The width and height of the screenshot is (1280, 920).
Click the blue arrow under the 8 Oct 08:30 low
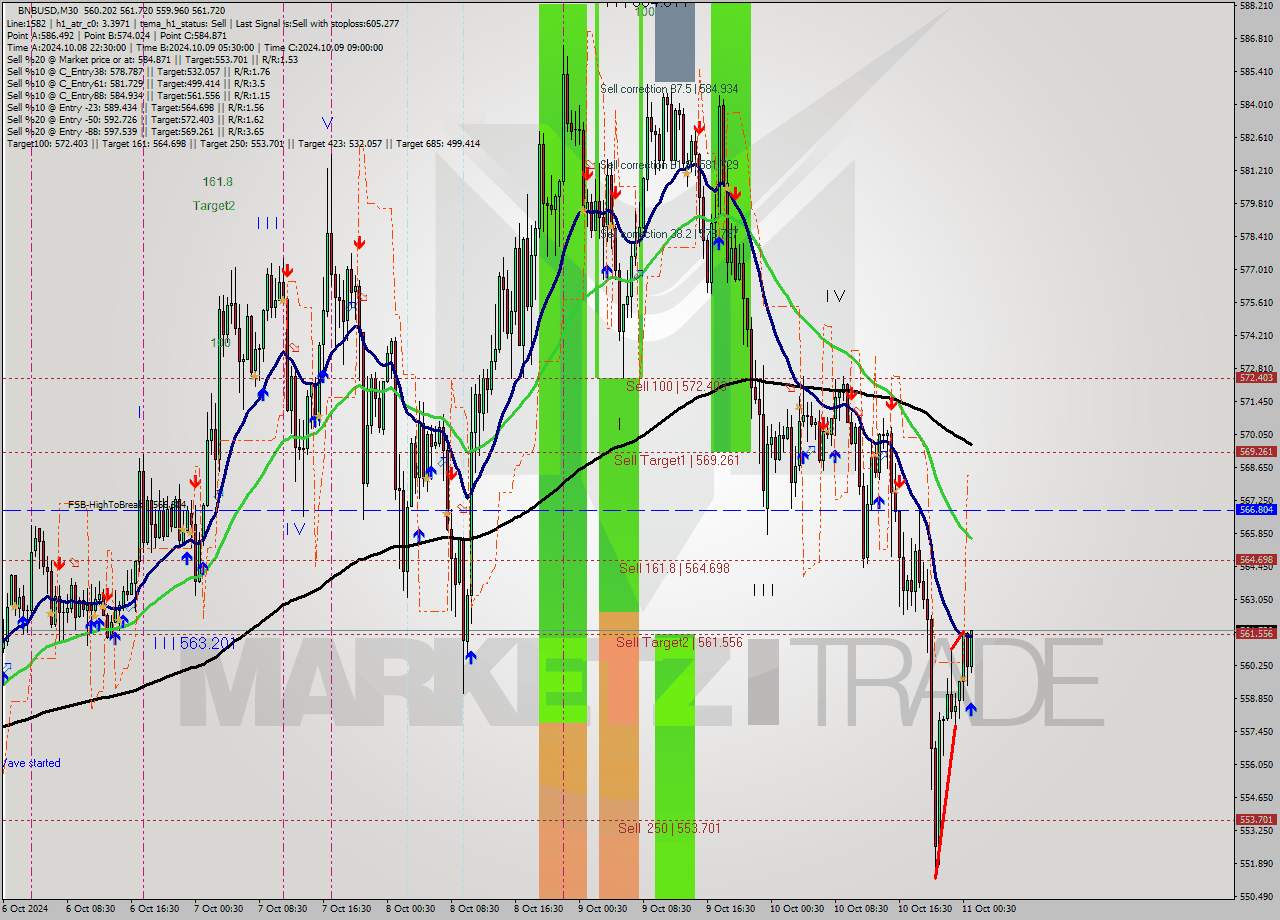[x=470, y=657]
